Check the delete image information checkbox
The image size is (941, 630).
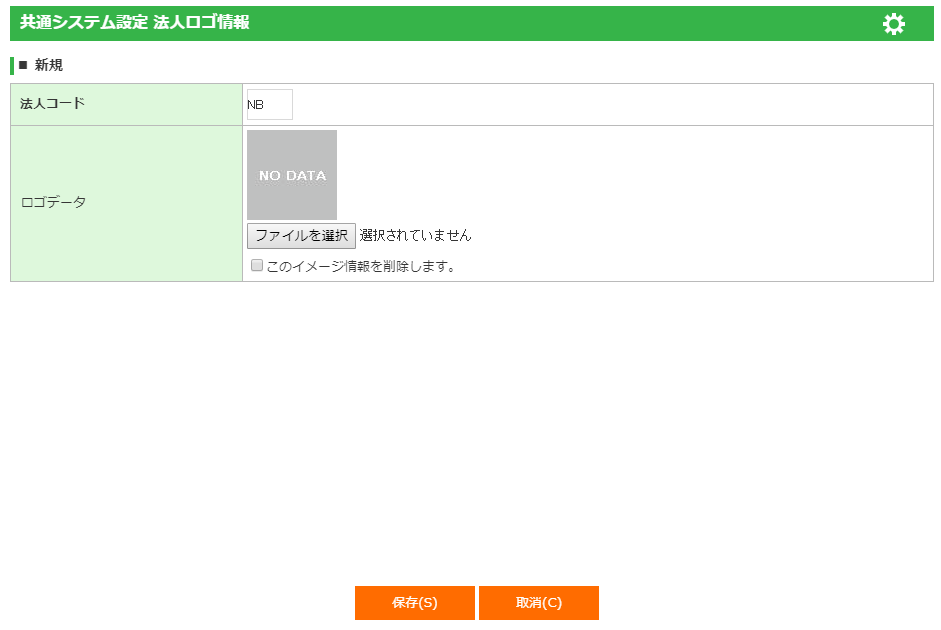tap(257, 266)
